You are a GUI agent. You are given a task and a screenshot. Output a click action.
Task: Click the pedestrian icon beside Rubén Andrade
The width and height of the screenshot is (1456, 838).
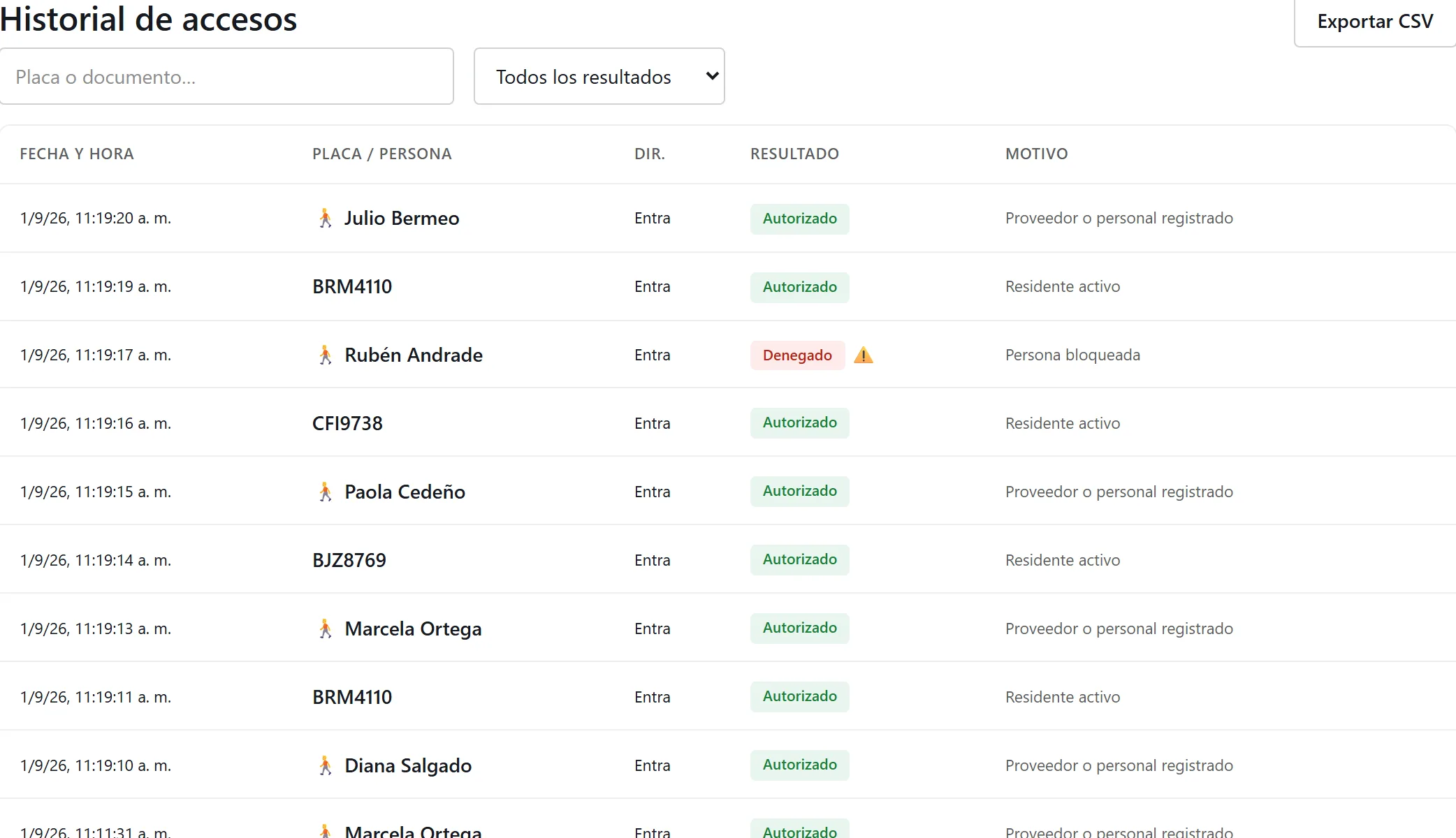[x=325, y=355]
